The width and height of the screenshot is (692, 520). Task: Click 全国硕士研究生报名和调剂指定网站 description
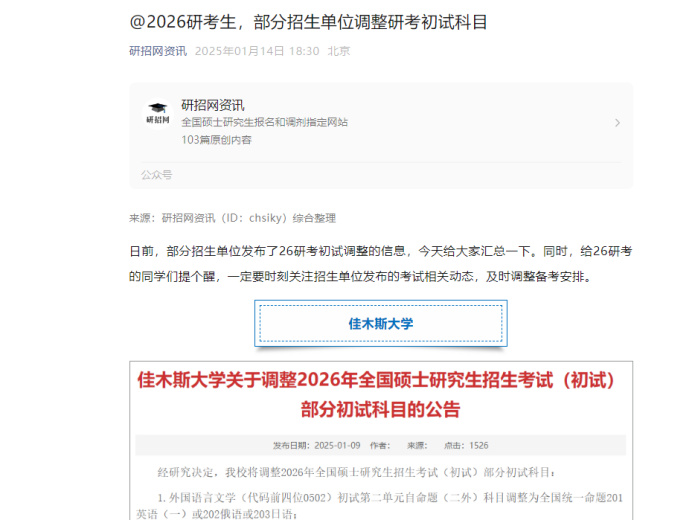(264, 122)
